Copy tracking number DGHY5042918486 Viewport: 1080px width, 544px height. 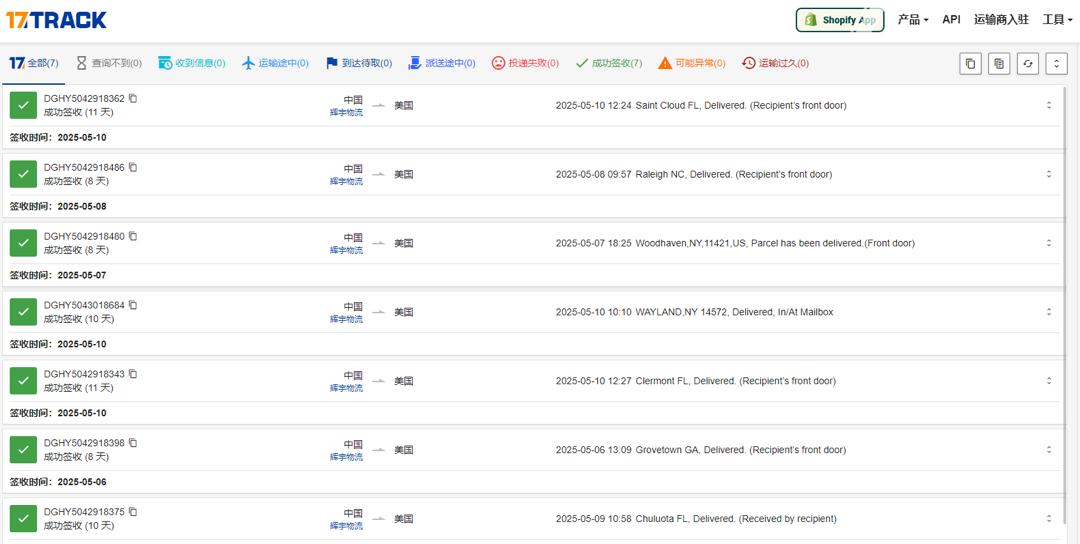[133, 167]
